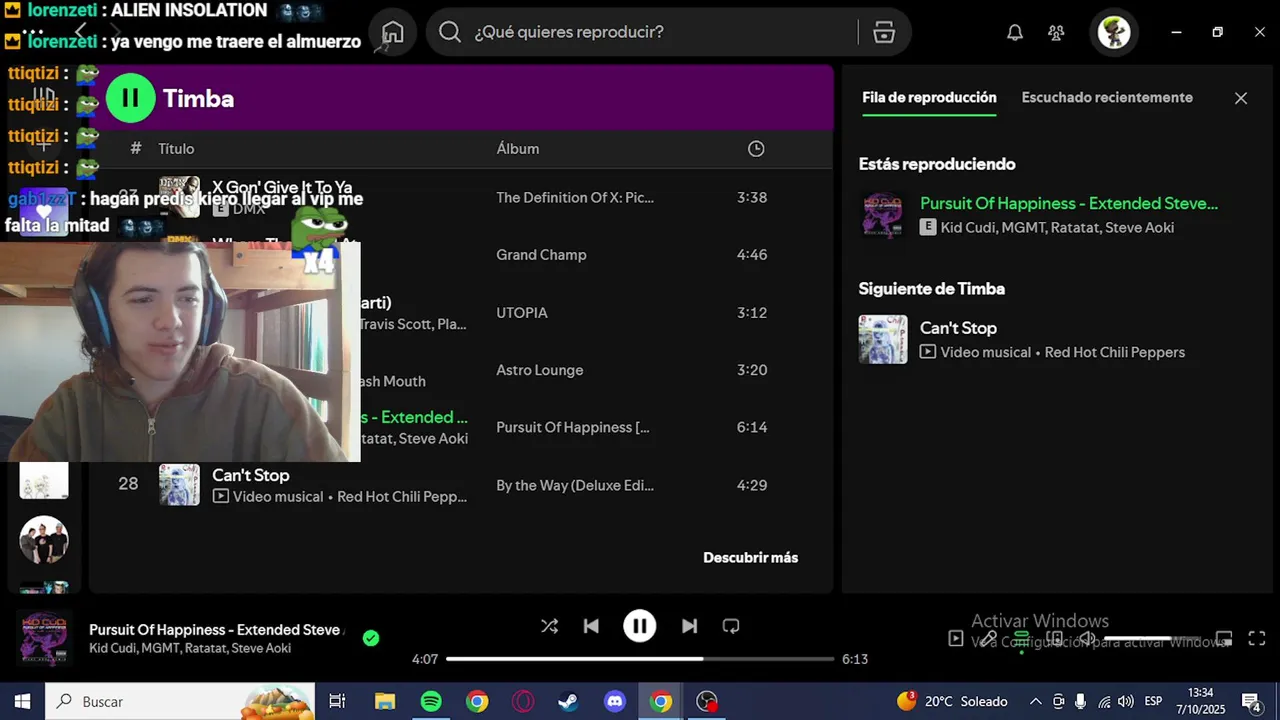Click the volume slider in the player bar
1280x720 pixels.
1152,638
